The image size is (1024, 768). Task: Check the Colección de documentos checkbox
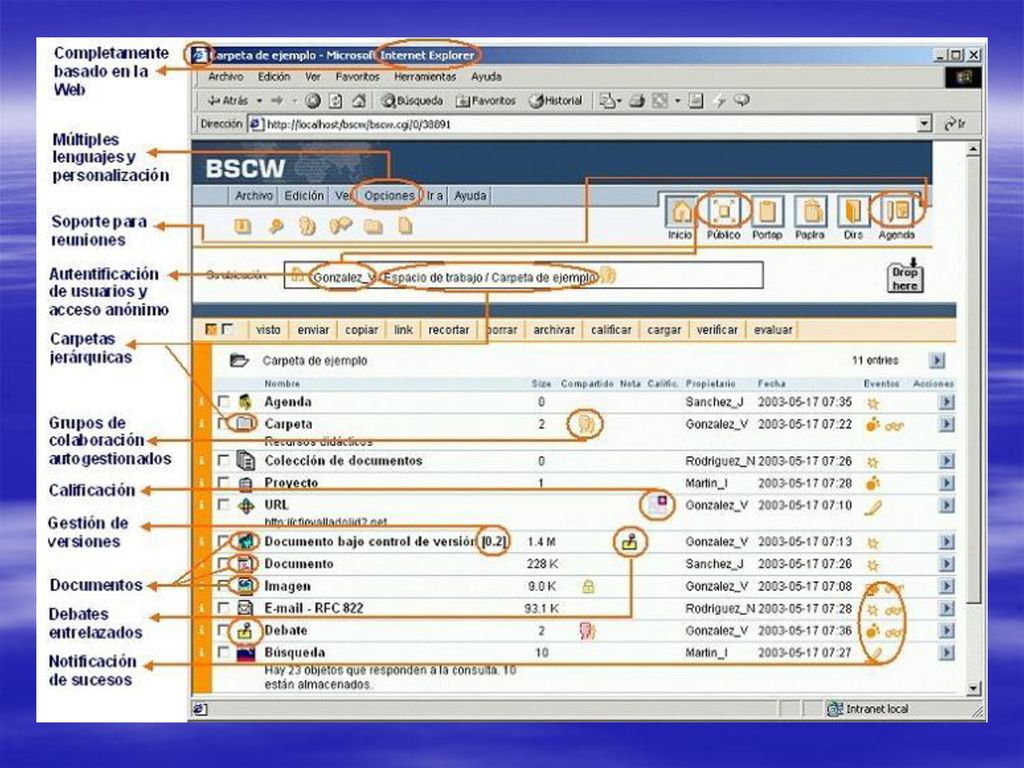point(223,460)
